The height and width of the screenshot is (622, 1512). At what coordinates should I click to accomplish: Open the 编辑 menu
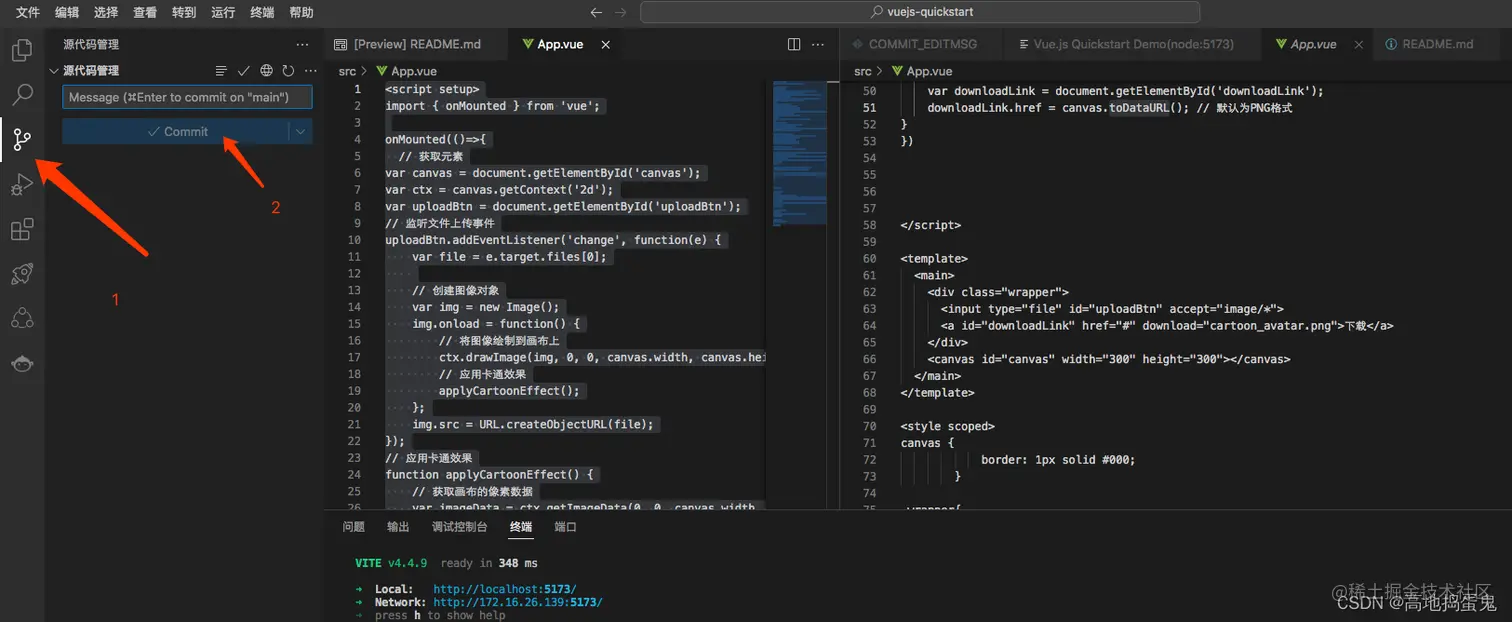pyautogui.click(x=67, y=12)
